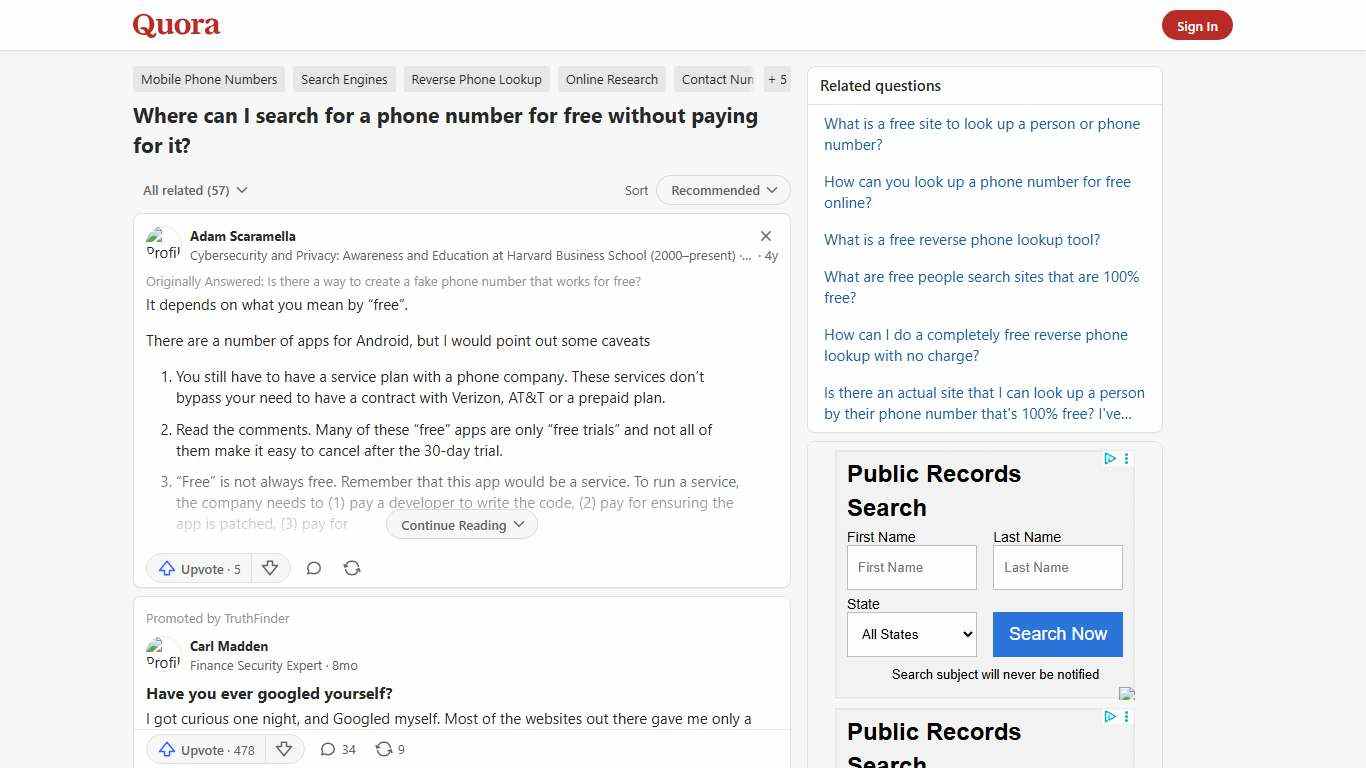
Task: Select the Mobile Phone Numbers topic
Action: [x=208, y=79]
